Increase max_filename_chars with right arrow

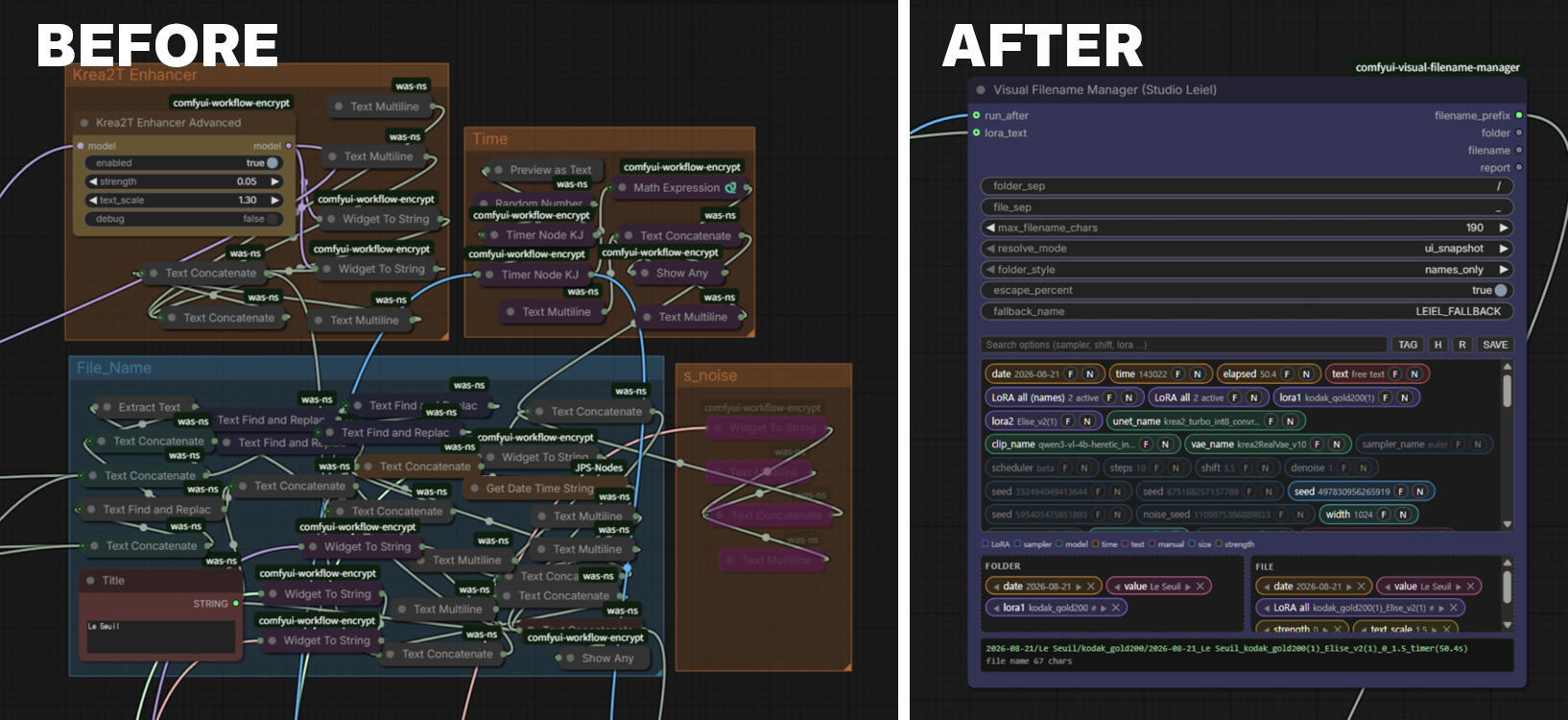click(x=1504, y=228)
